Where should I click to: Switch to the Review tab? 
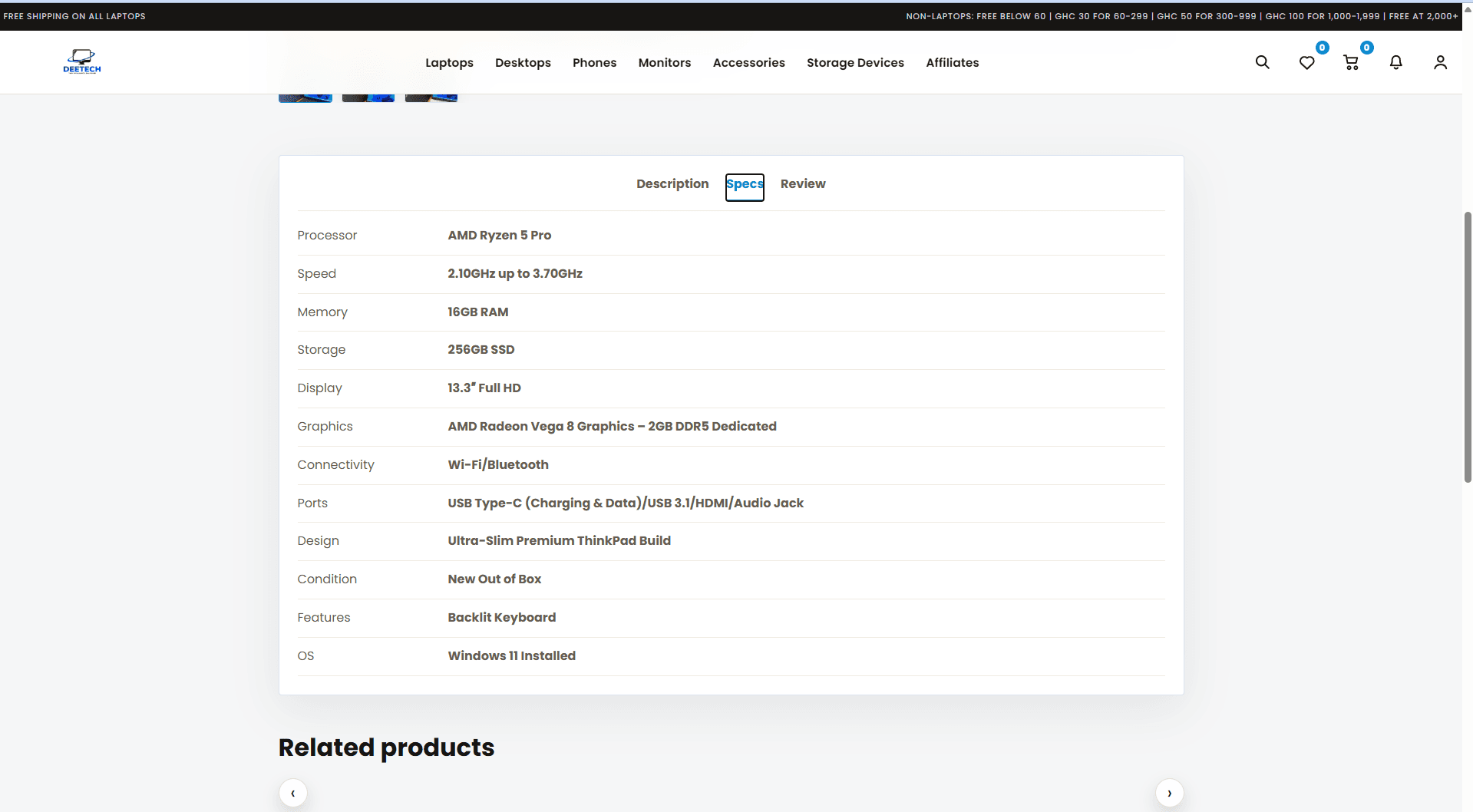803,183
